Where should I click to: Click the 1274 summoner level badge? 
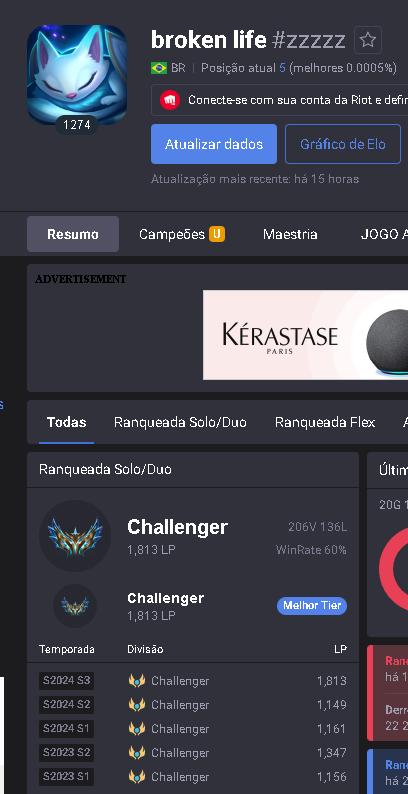pos(77,125)
